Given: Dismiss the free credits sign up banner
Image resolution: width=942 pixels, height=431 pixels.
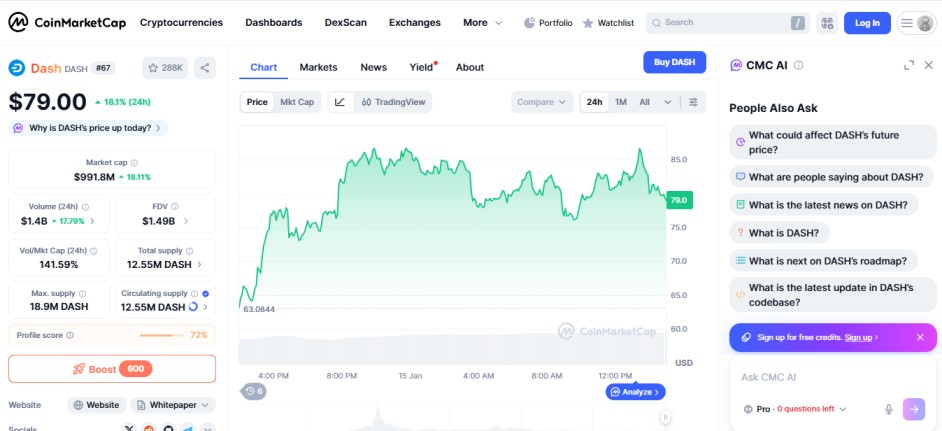Looking at the screenshot, I should point(920,337).
